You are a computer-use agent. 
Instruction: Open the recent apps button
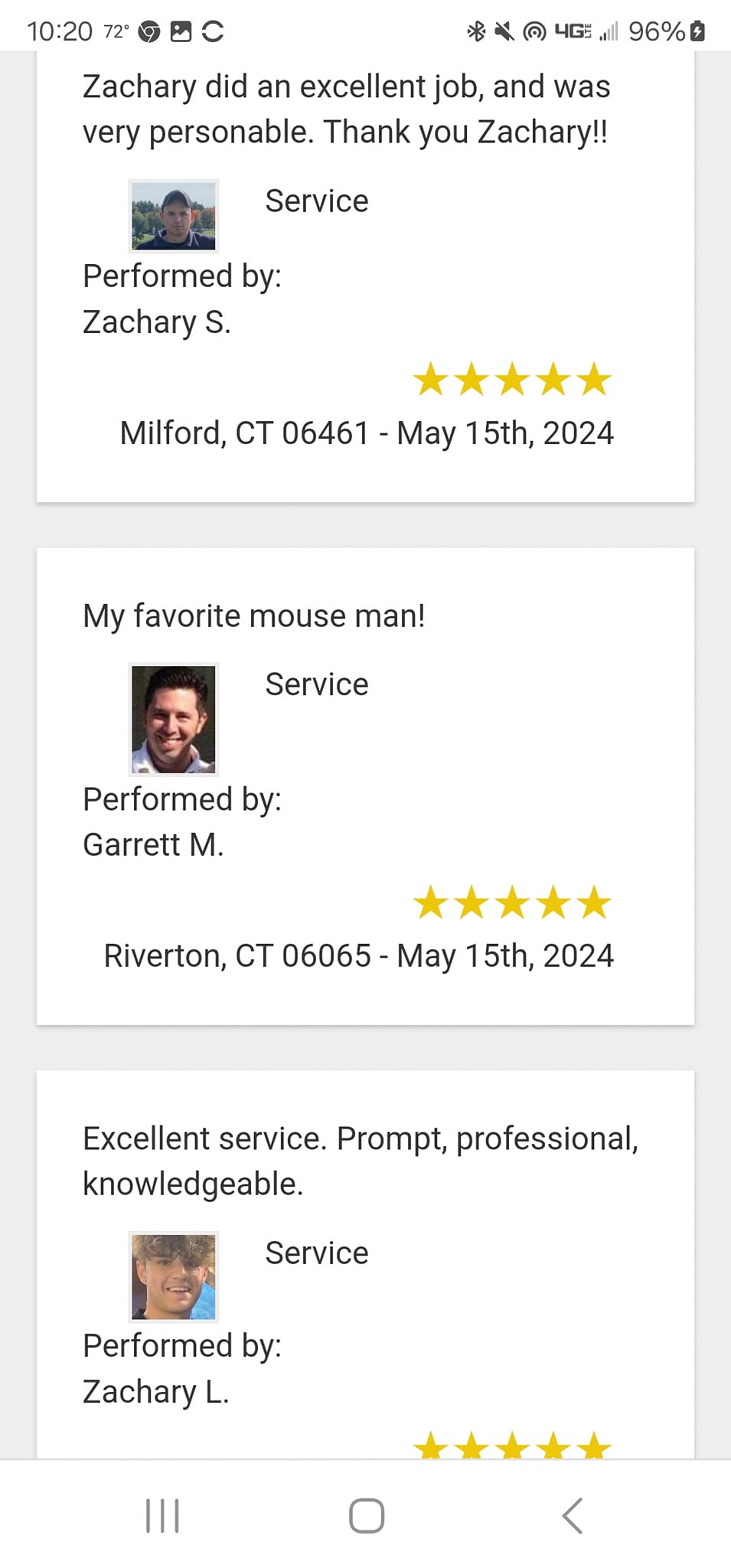[x=162, y=1515]
